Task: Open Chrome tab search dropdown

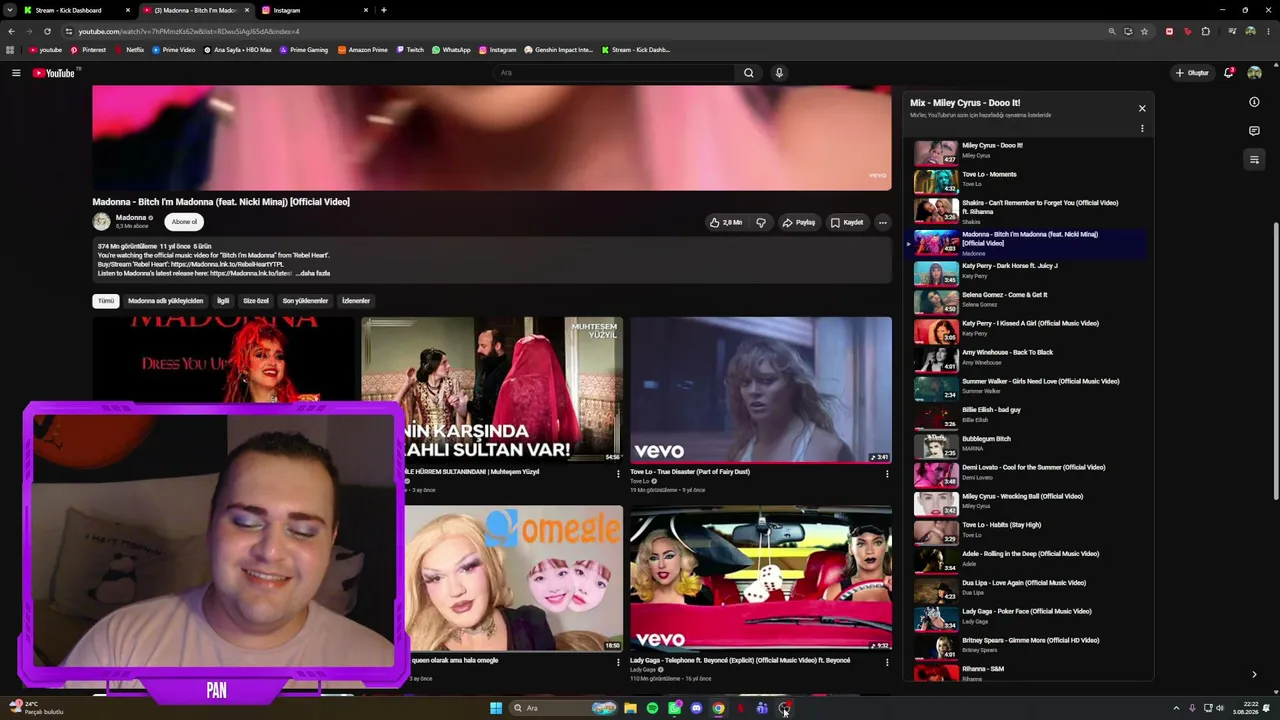Action: coord(11,10)
